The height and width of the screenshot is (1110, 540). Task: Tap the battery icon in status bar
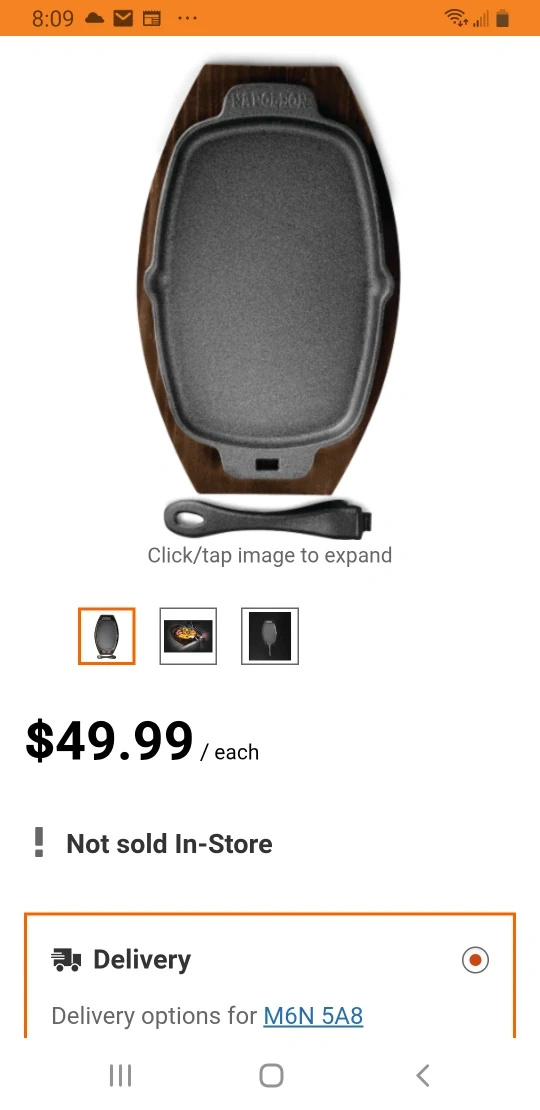(x=502, y=18)
